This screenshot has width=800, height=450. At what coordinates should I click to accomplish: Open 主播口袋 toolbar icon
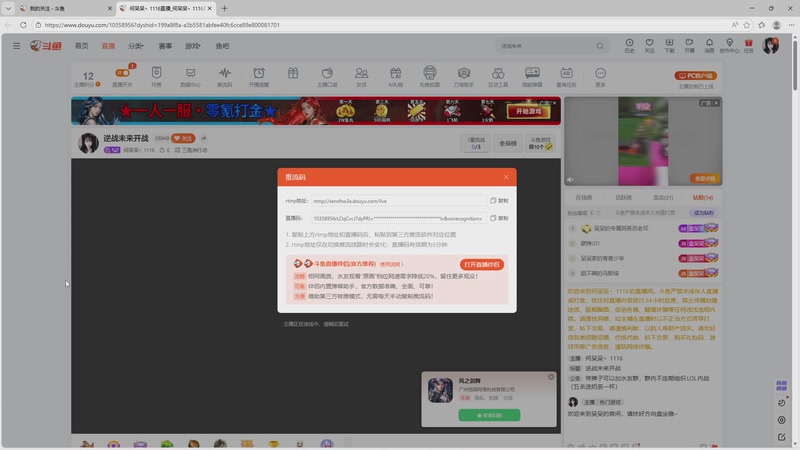(x=327, y=76)
